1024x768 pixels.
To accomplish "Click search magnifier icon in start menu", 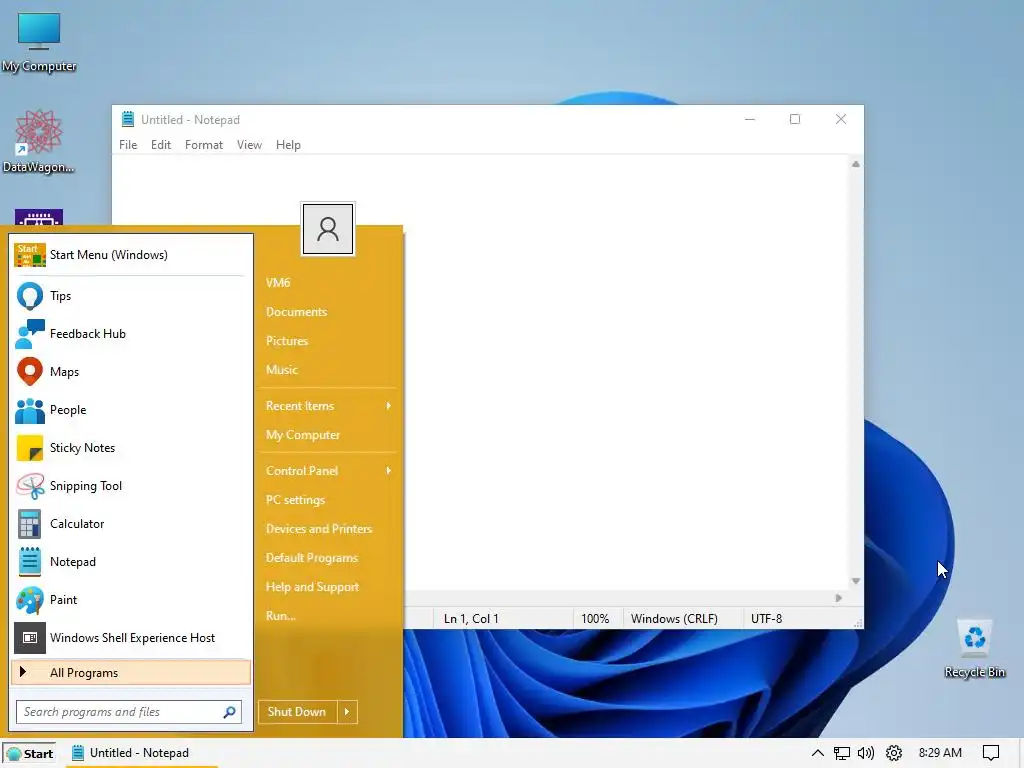I will pos(229,712).
